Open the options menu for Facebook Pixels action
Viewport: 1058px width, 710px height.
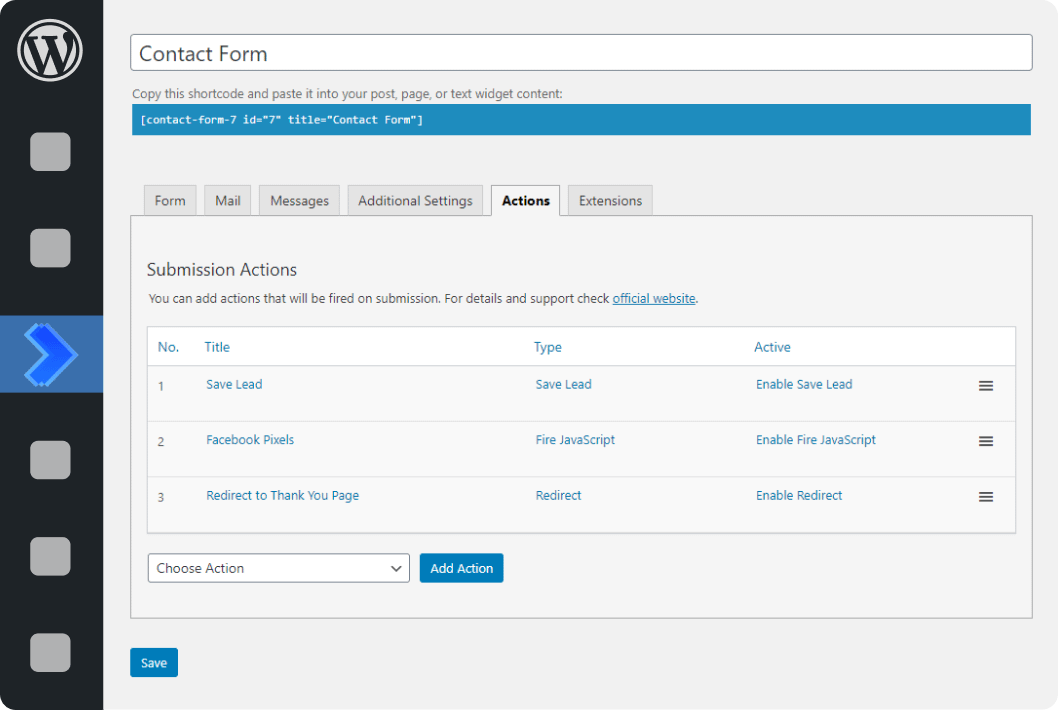click(986, 441)
